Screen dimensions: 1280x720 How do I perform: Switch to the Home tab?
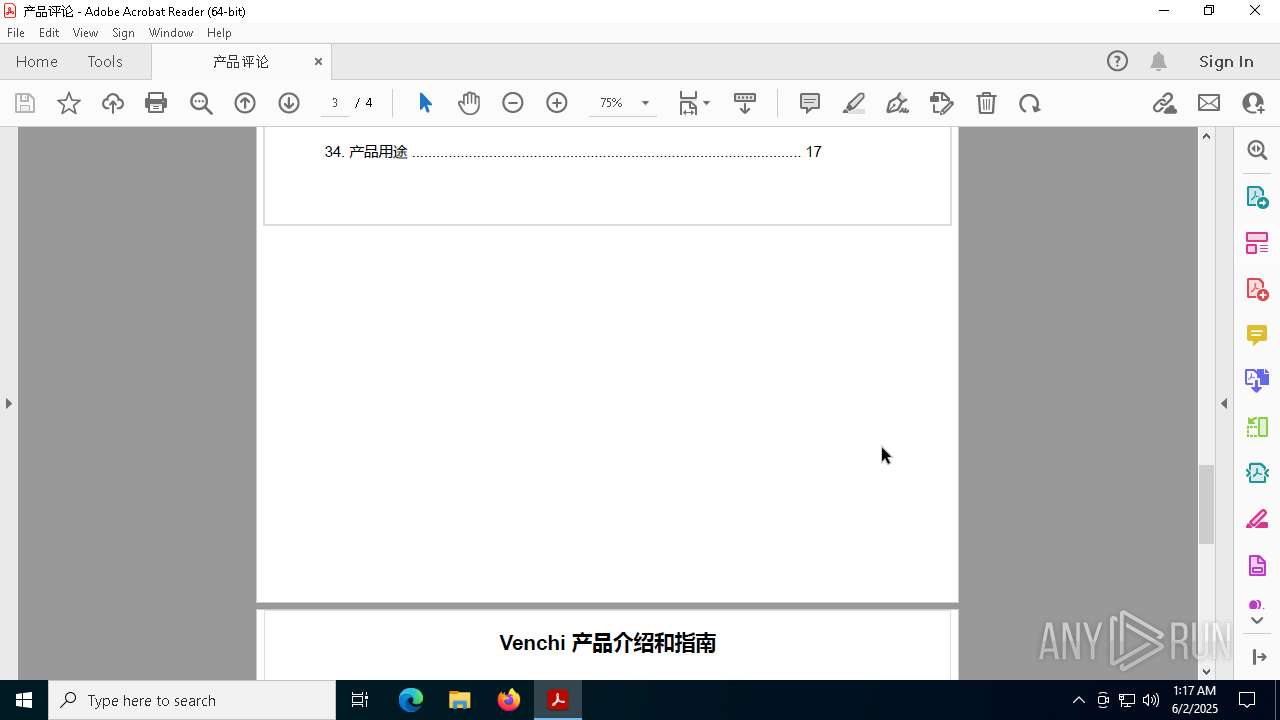click(37, 61)
